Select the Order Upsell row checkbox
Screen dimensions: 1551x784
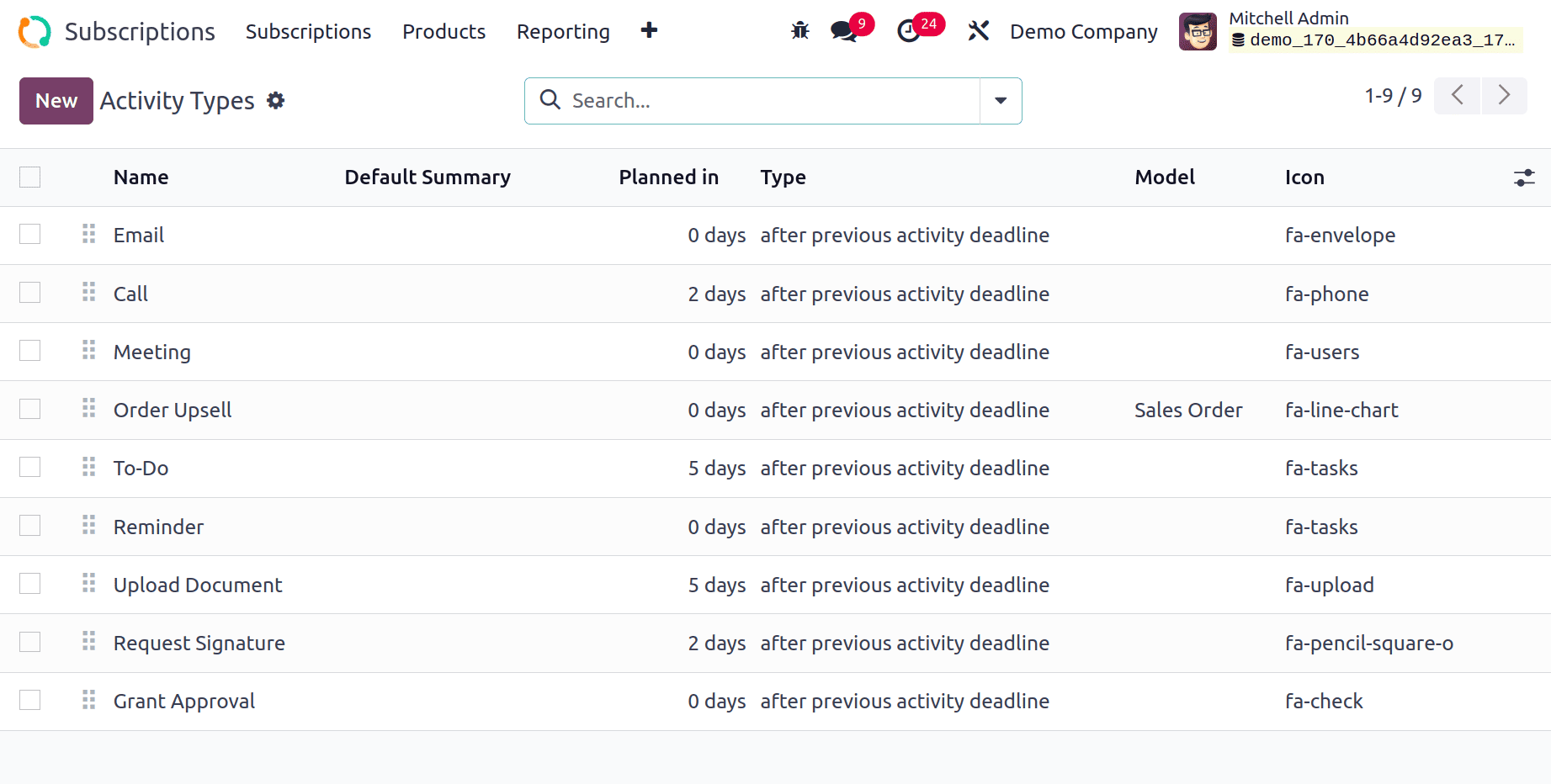[30, 409]
